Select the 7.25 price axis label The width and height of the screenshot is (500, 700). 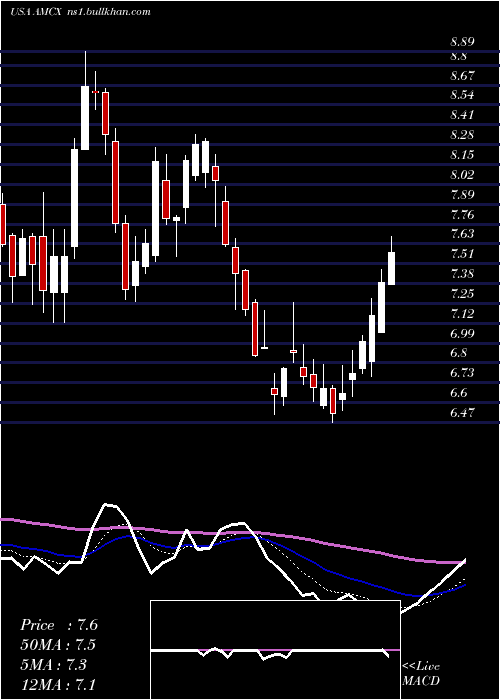[x=462, y=293]
